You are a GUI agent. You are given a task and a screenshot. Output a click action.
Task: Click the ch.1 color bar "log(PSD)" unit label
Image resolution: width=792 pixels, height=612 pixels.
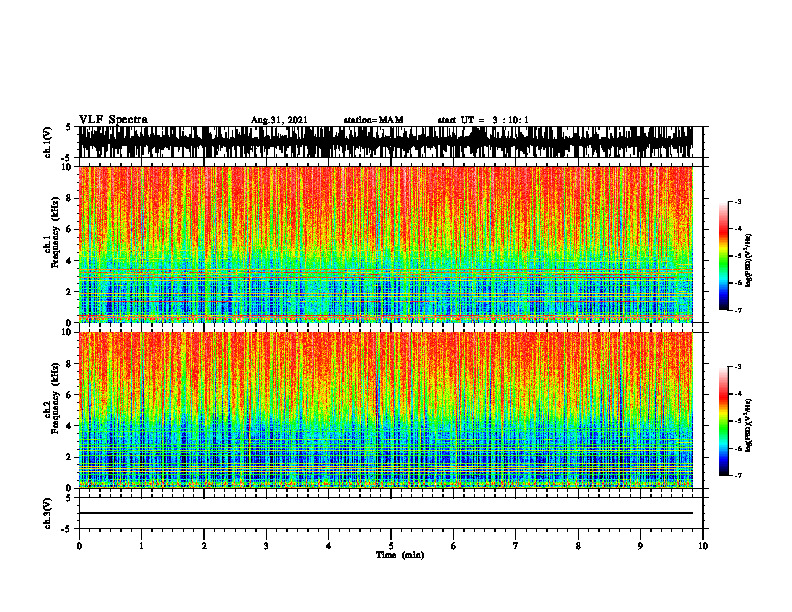click(750, 260)
